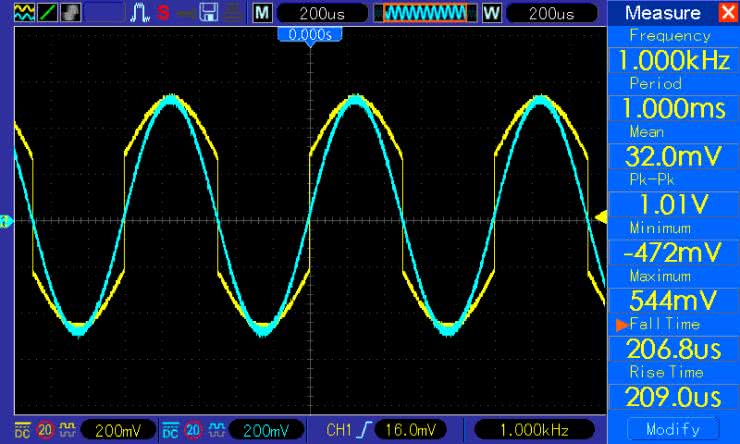
Task: Click the dual waveform display icon
Action: (21, 13)
